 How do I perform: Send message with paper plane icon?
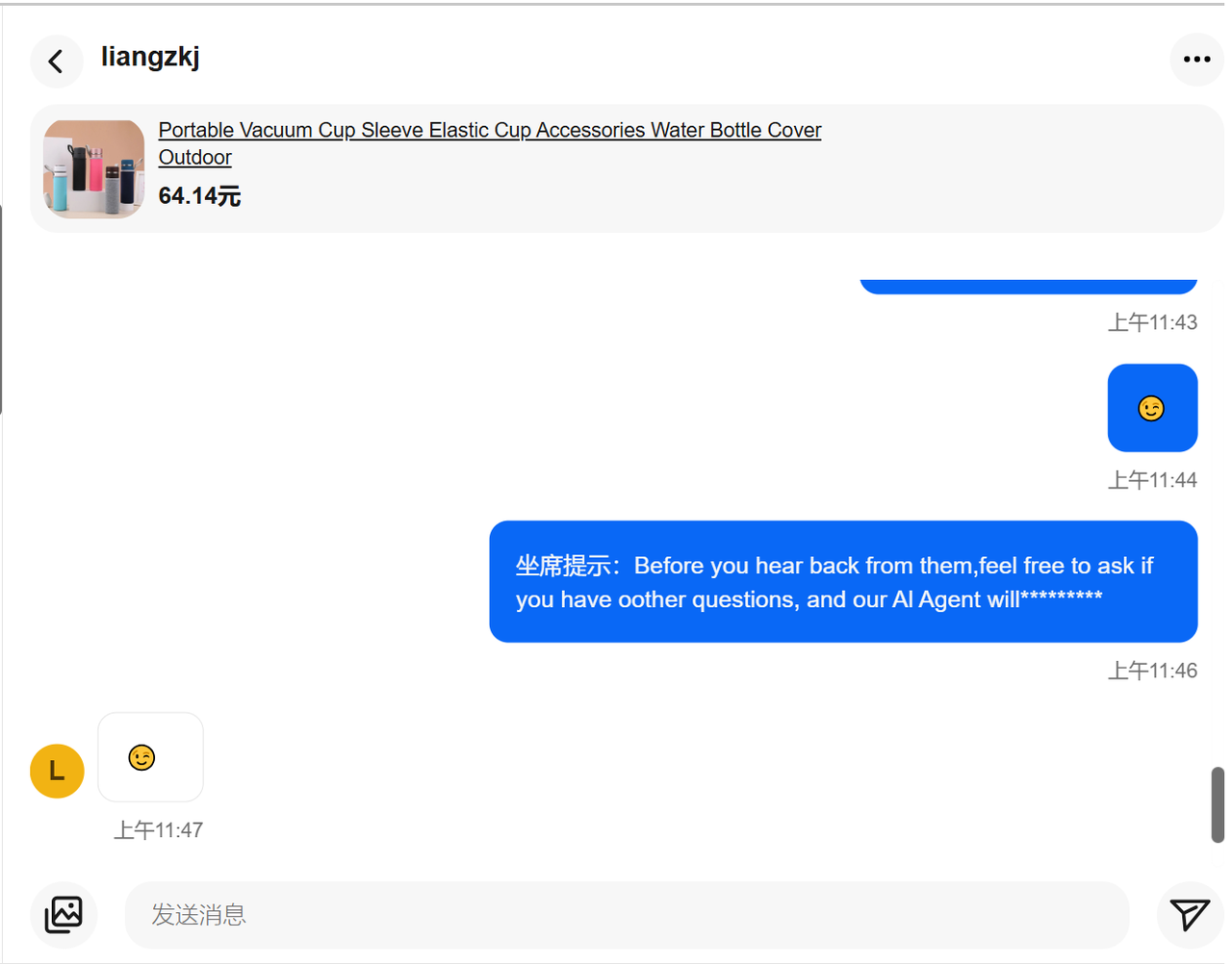1189,914
